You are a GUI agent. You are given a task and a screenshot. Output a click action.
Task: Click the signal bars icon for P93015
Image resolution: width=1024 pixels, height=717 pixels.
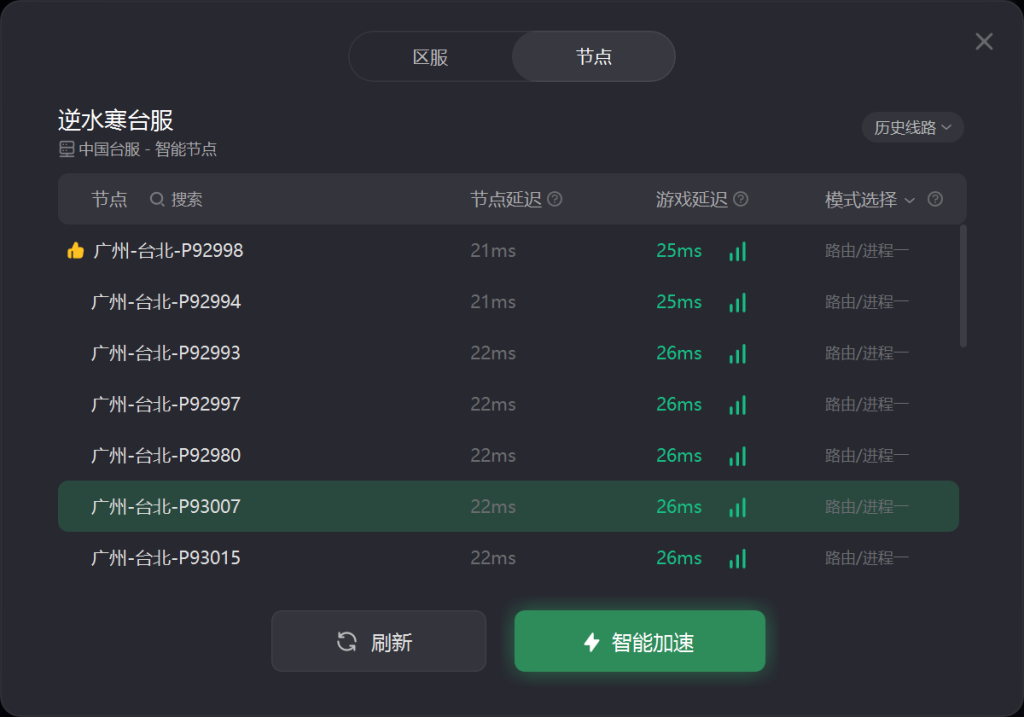coord(738,558)
